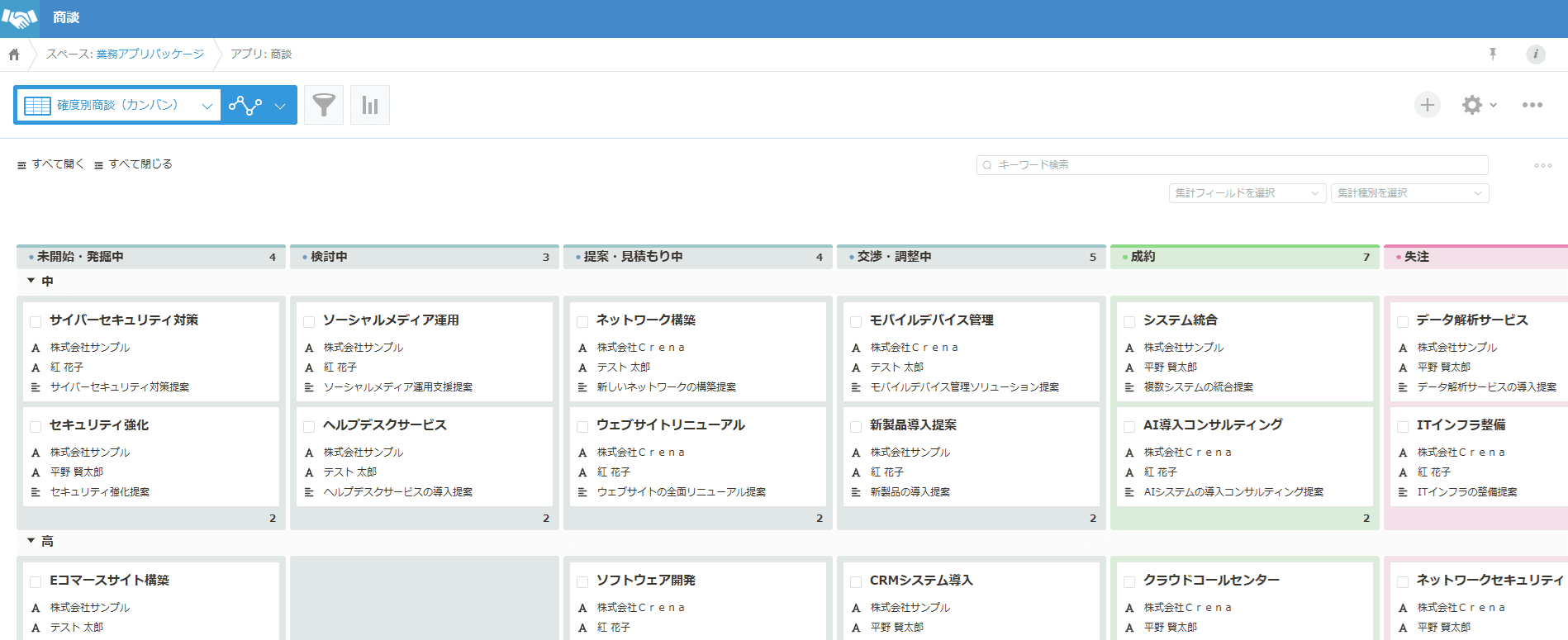The height and width of the screenshot is (640, 1568).
Task: Open the bar chart aggregation icon
Action: pyautogui.click(x=370, y=105)
